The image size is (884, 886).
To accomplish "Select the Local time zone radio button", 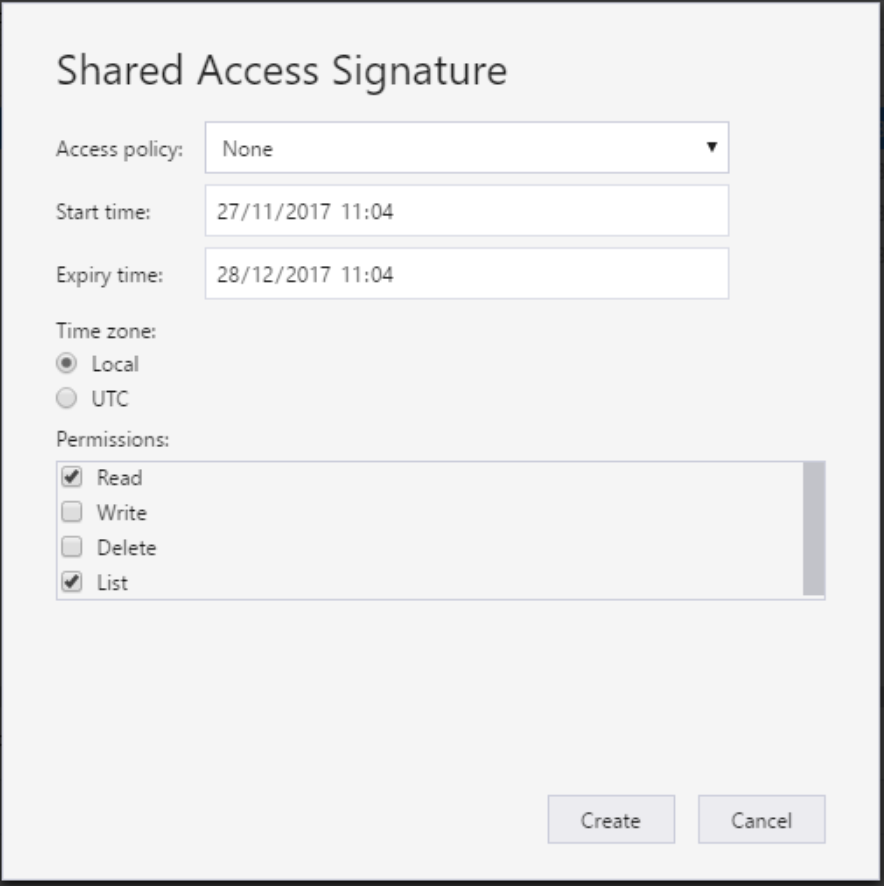I will point(67,363).
